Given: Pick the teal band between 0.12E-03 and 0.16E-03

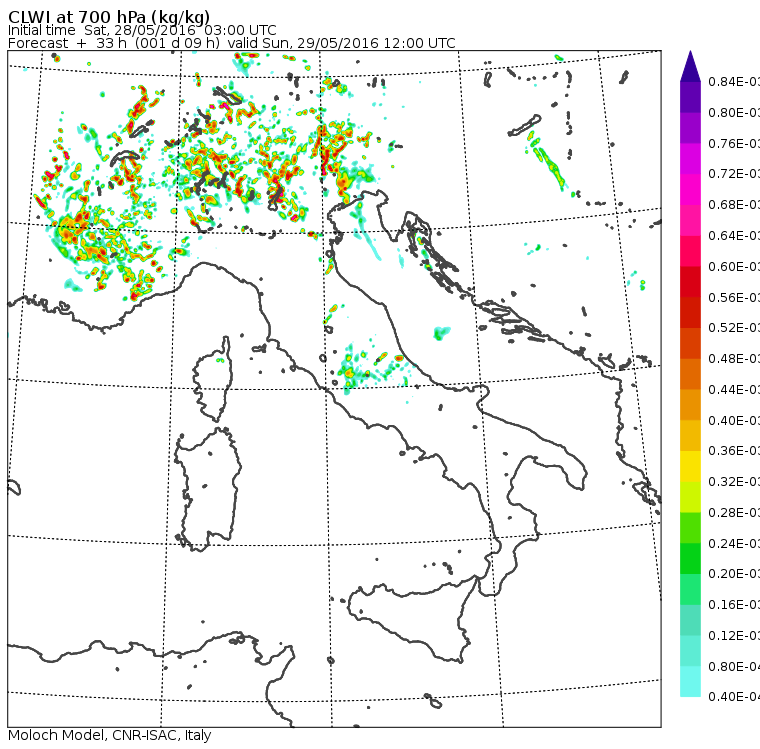Looking at the screenshot, I should click(690, 620).
